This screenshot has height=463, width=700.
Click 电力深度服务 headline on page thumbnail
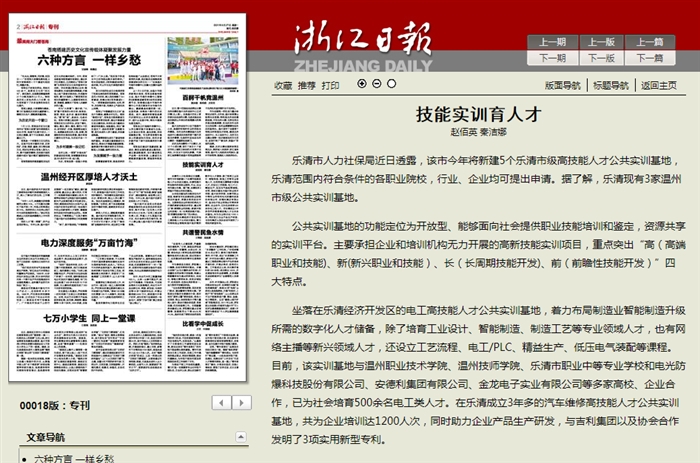pyautogui.click(x=89, y=243)
